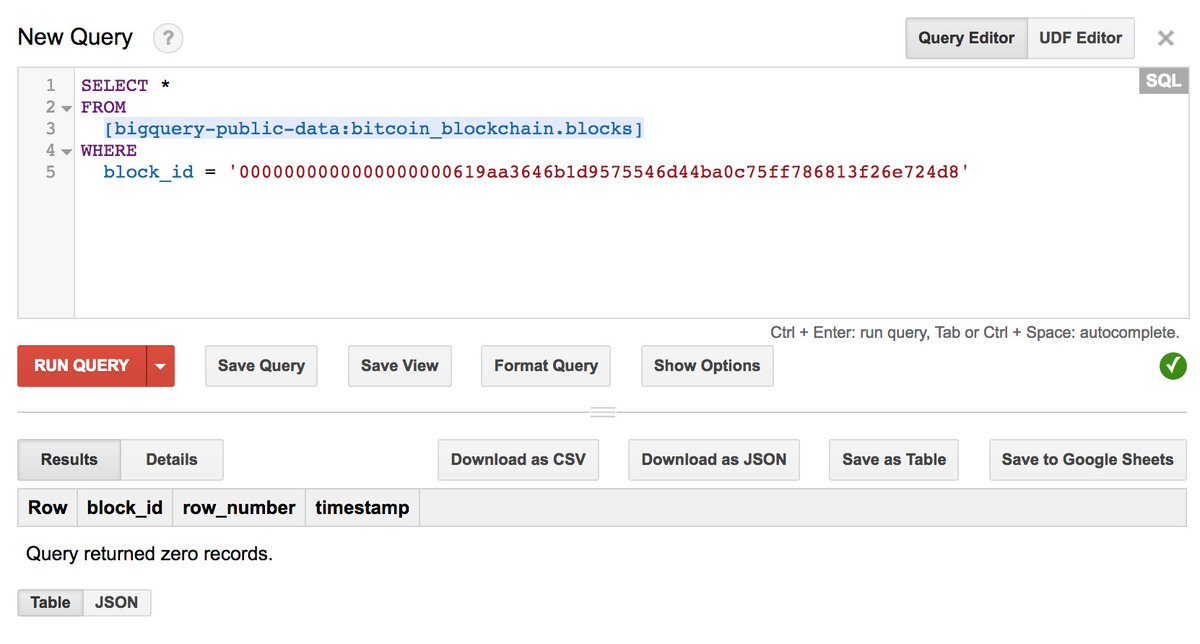Collapse the WHERE clause fold arrow
This screenshot has height=644, width=1200.
tap(67, 152)
